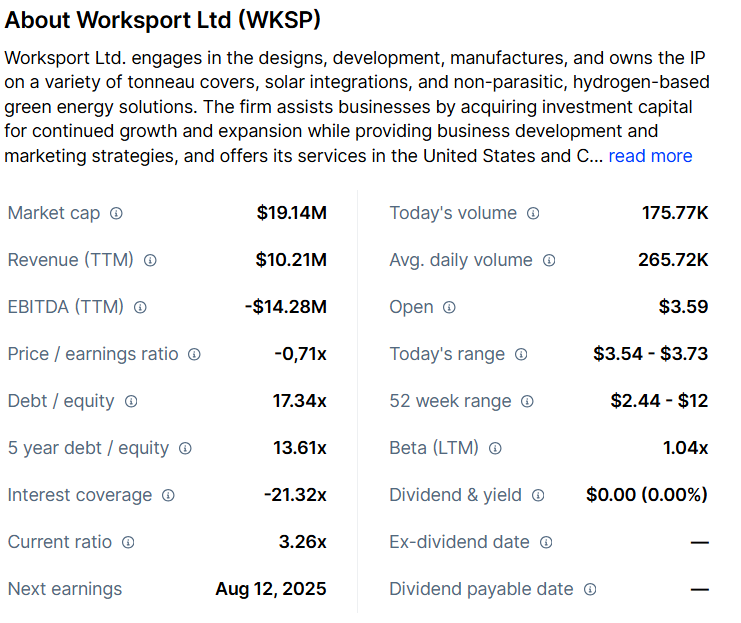This screenshot has width=741, height=623.
Task: Click the Current ratio info icon
Action: click(x=128, y=543)
